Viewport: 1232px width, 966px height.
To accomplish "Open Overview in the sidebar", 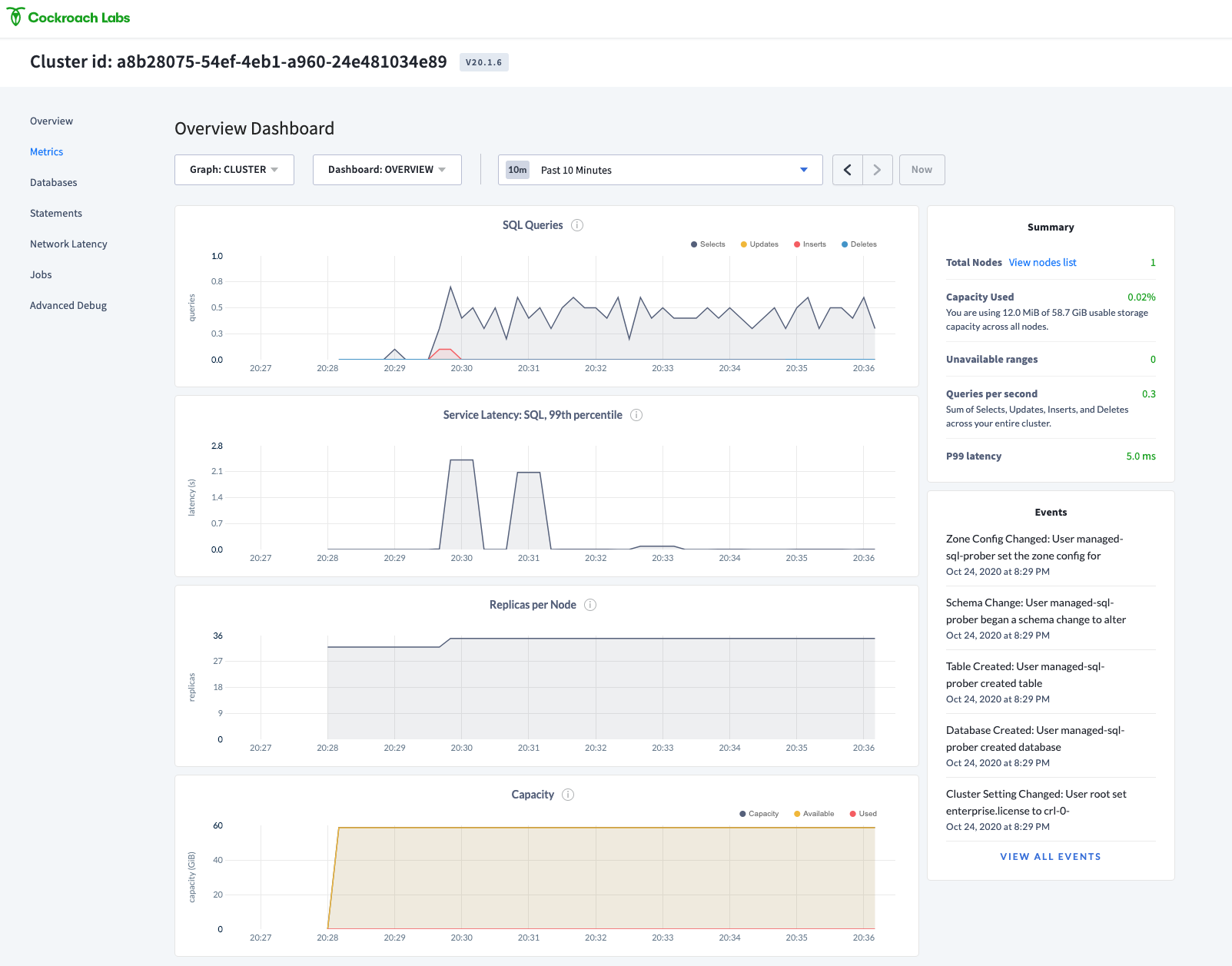I will [x=51, y=121].
